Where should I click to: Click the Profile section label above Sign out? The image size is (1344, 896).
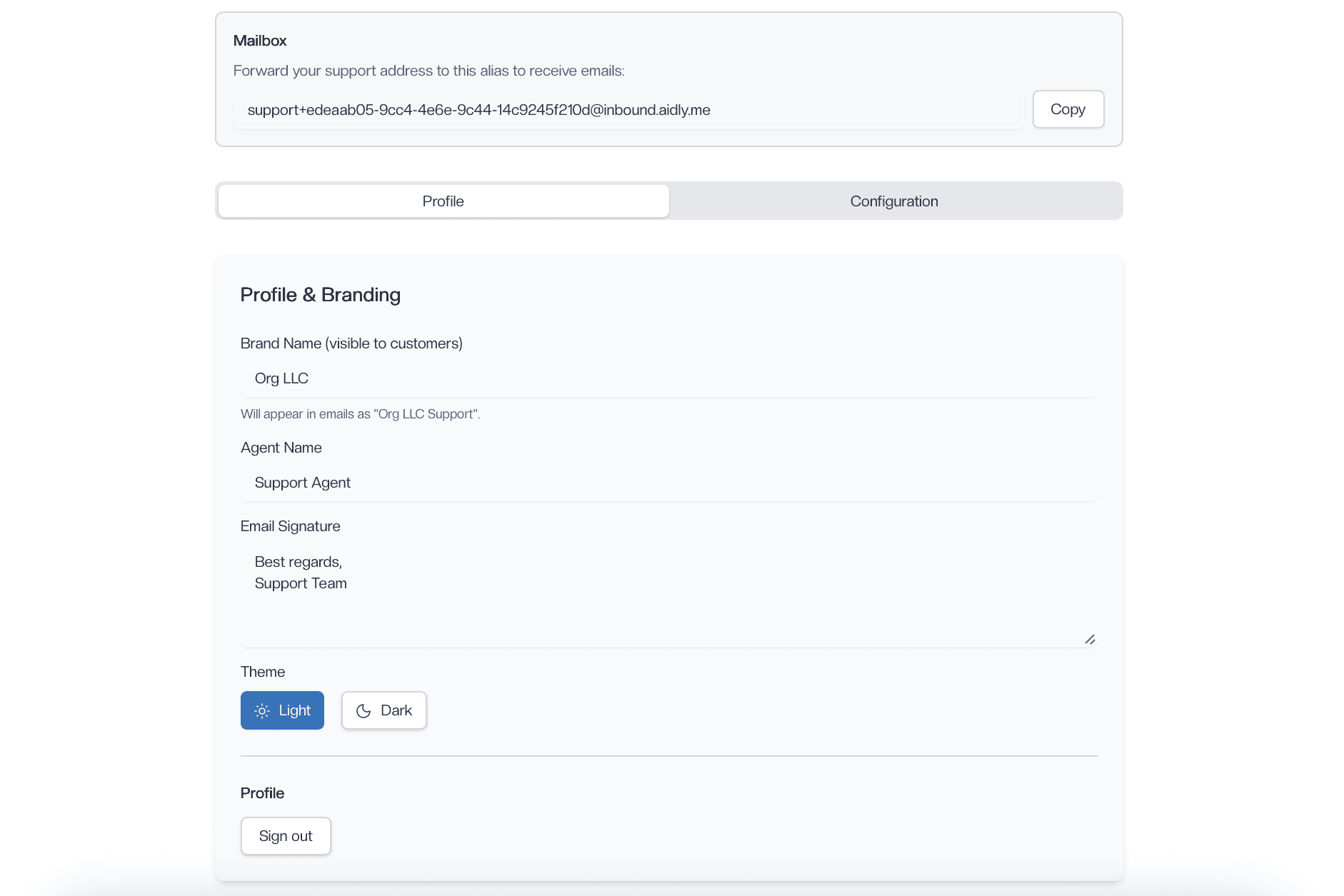261,792
